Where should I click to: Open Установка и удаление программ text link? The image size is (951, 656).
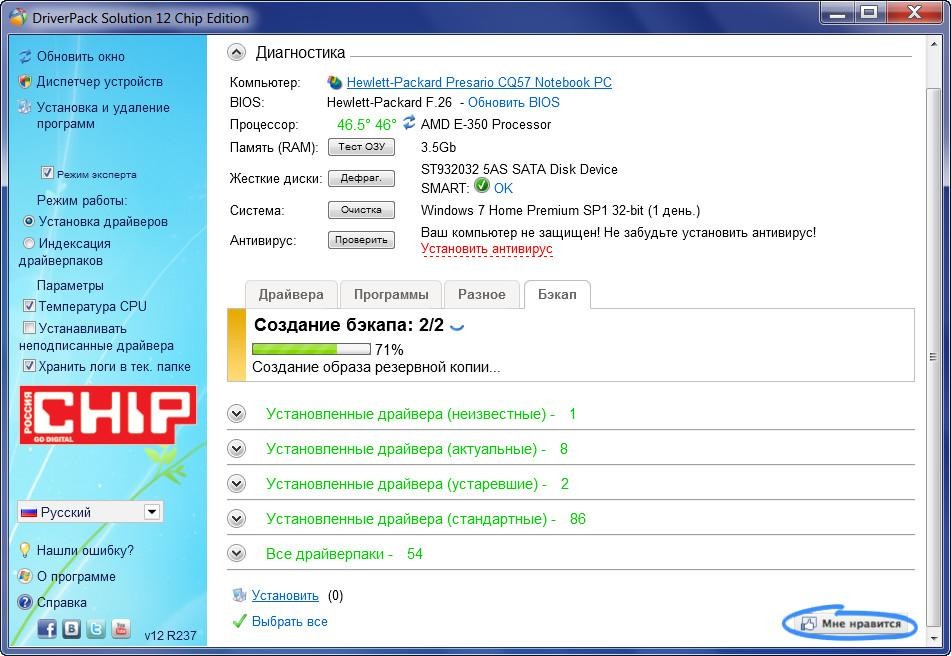[x=103, y=115]
